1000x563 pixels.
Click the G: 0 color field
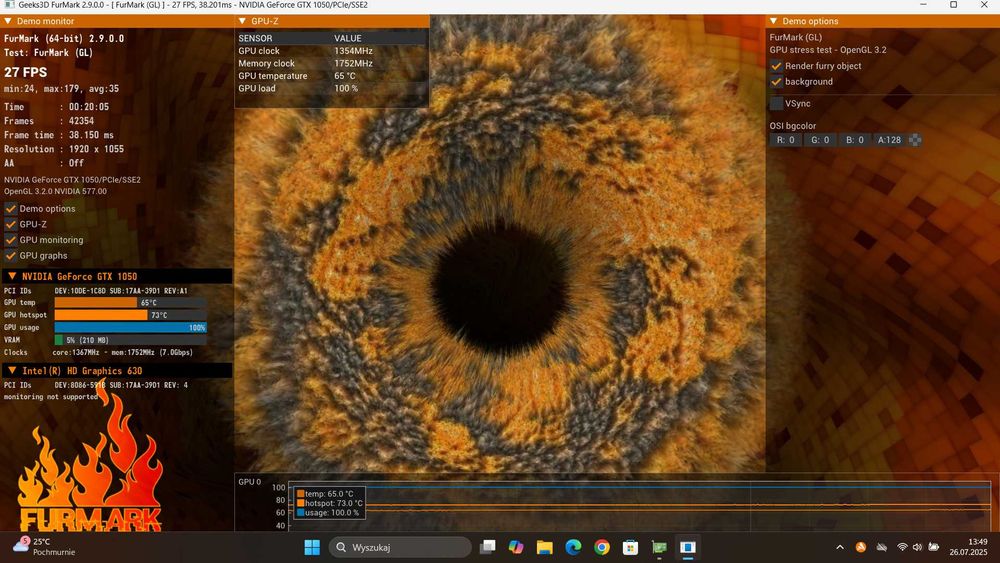(x=820, y=140)
